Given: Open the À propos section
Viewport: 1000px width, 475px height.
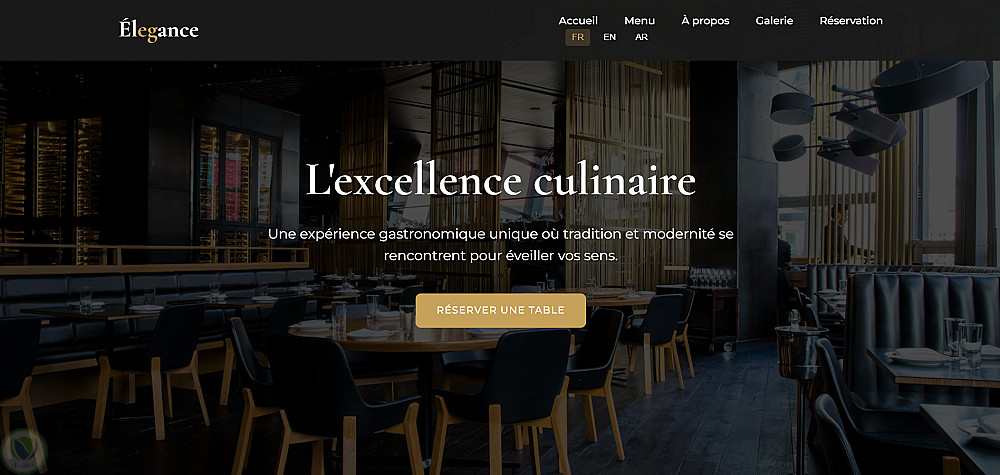Looking at the screenshot, I should click(705, 20).
